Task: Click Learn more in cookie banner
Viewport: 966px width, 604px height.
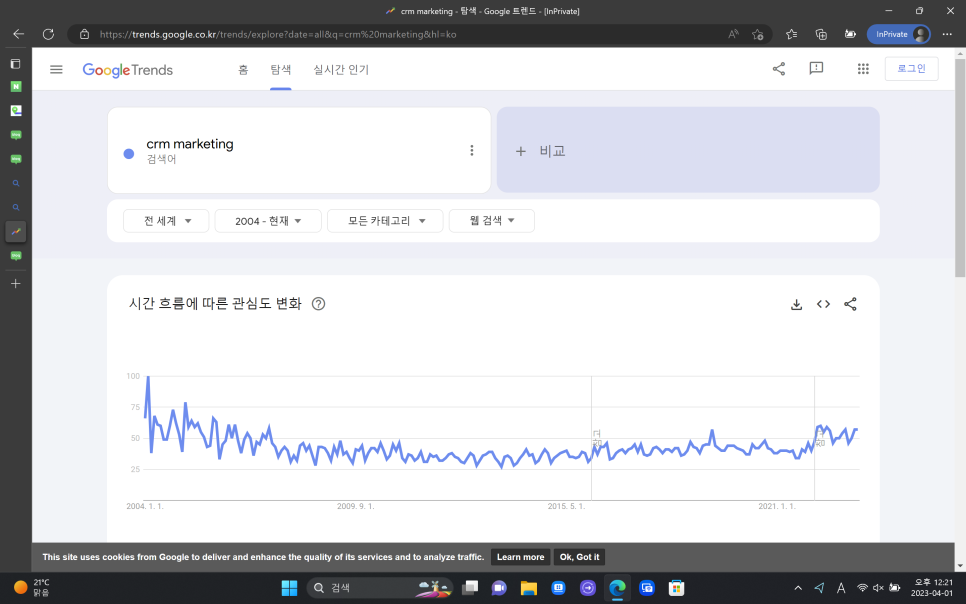Action: pyautogui.click(x=521, y=557)
